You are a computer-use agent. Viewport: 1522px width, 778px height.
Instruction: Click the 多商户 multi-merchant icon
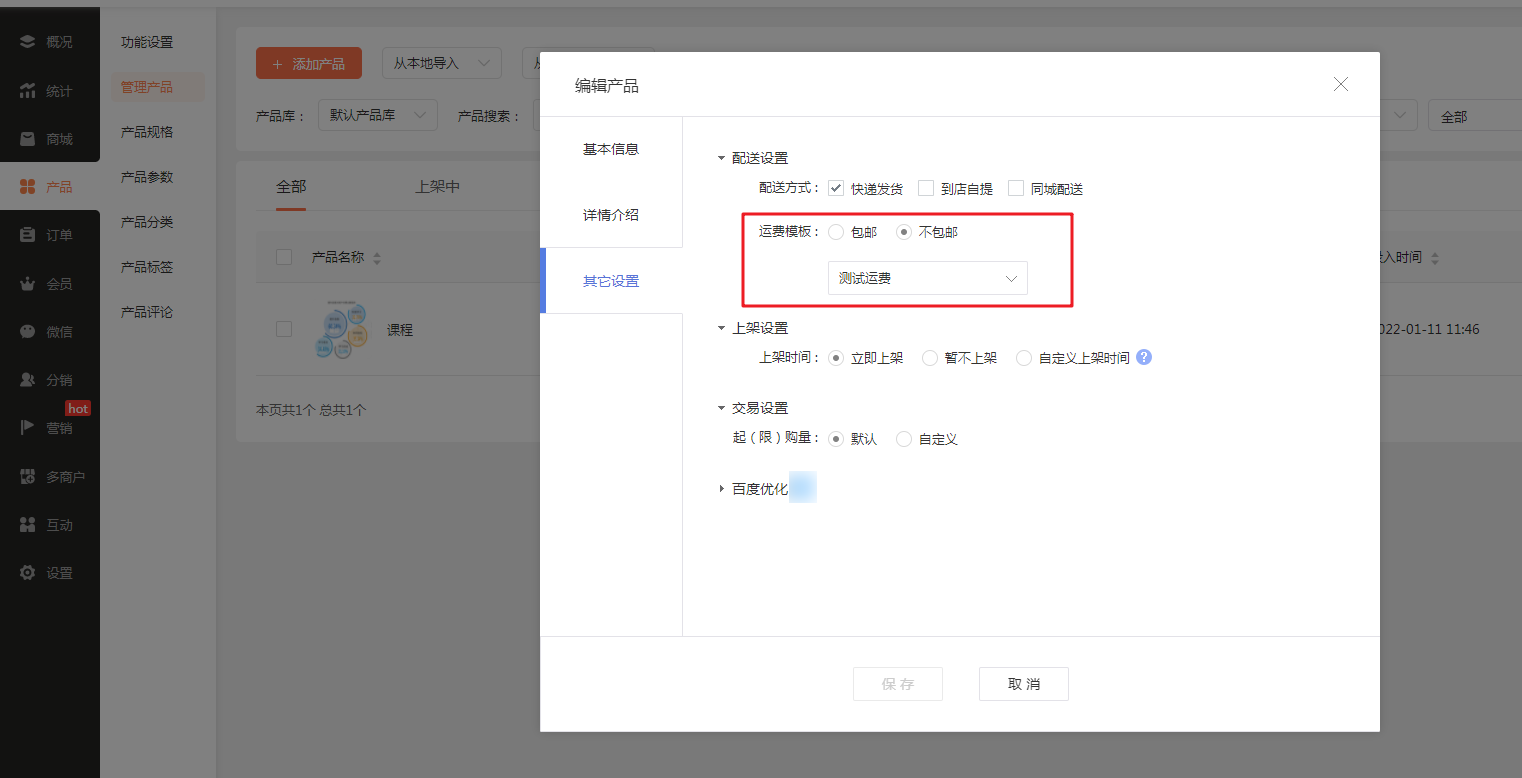pos(27,477)
